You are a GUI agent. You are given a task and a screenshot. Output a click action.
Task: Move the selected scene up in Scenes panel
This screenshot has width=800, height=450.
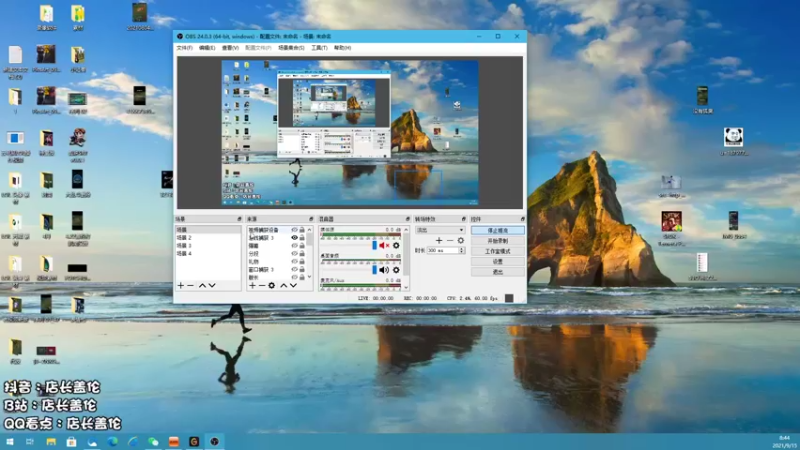coord(202,286)
